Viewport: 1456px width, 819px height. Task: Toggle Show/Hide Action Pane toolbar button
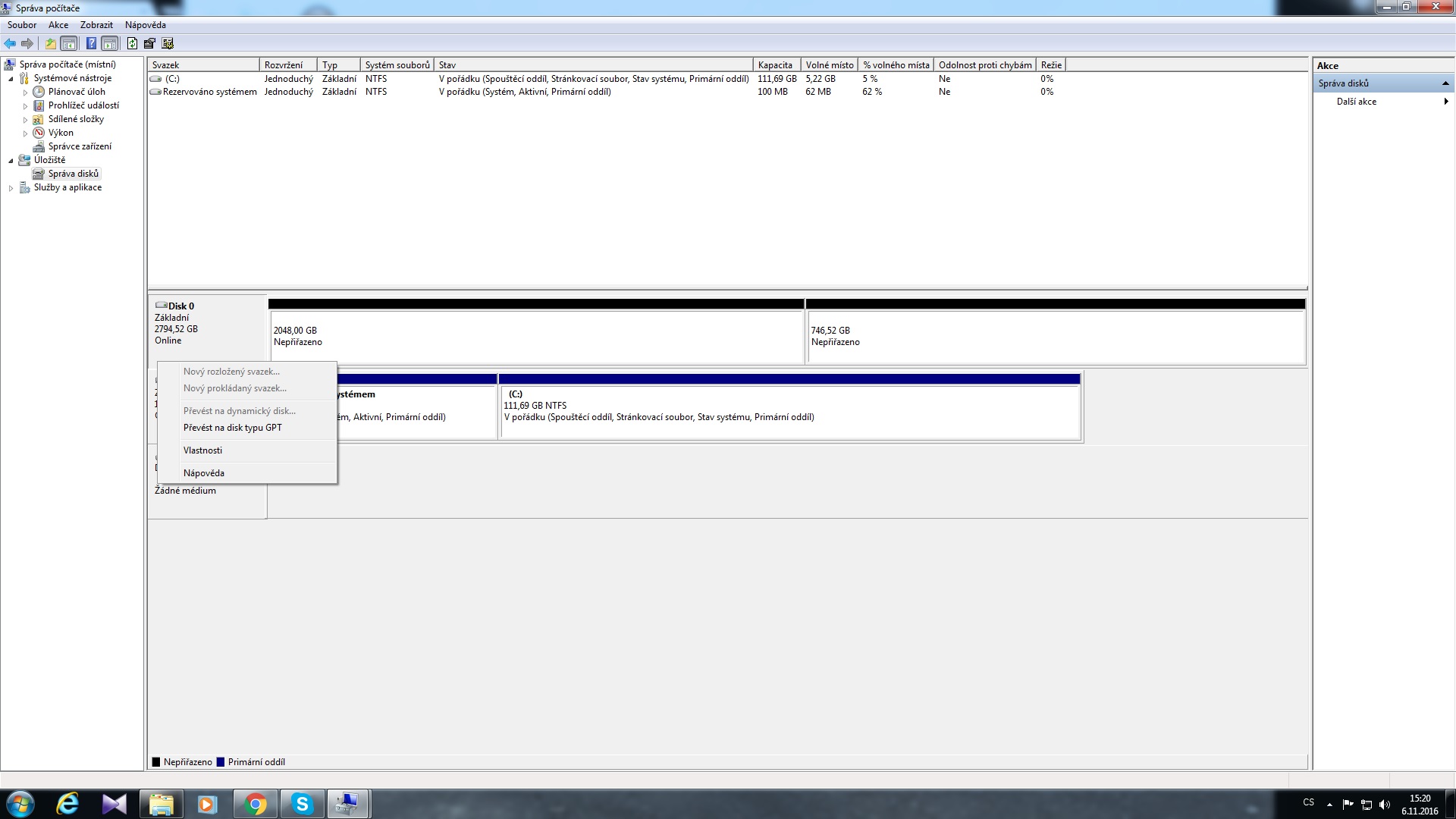point(110,44)
